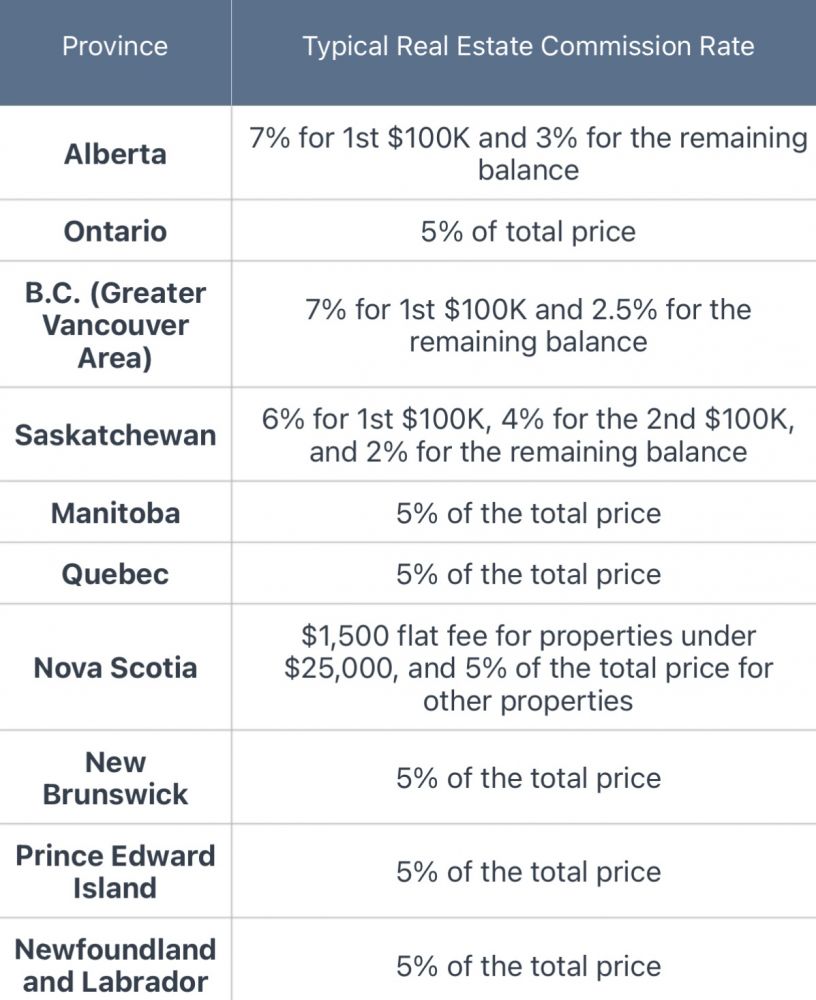Select the Saskatchewan province cell
This screenshot has height=1000, width=816.
point(115,436)
